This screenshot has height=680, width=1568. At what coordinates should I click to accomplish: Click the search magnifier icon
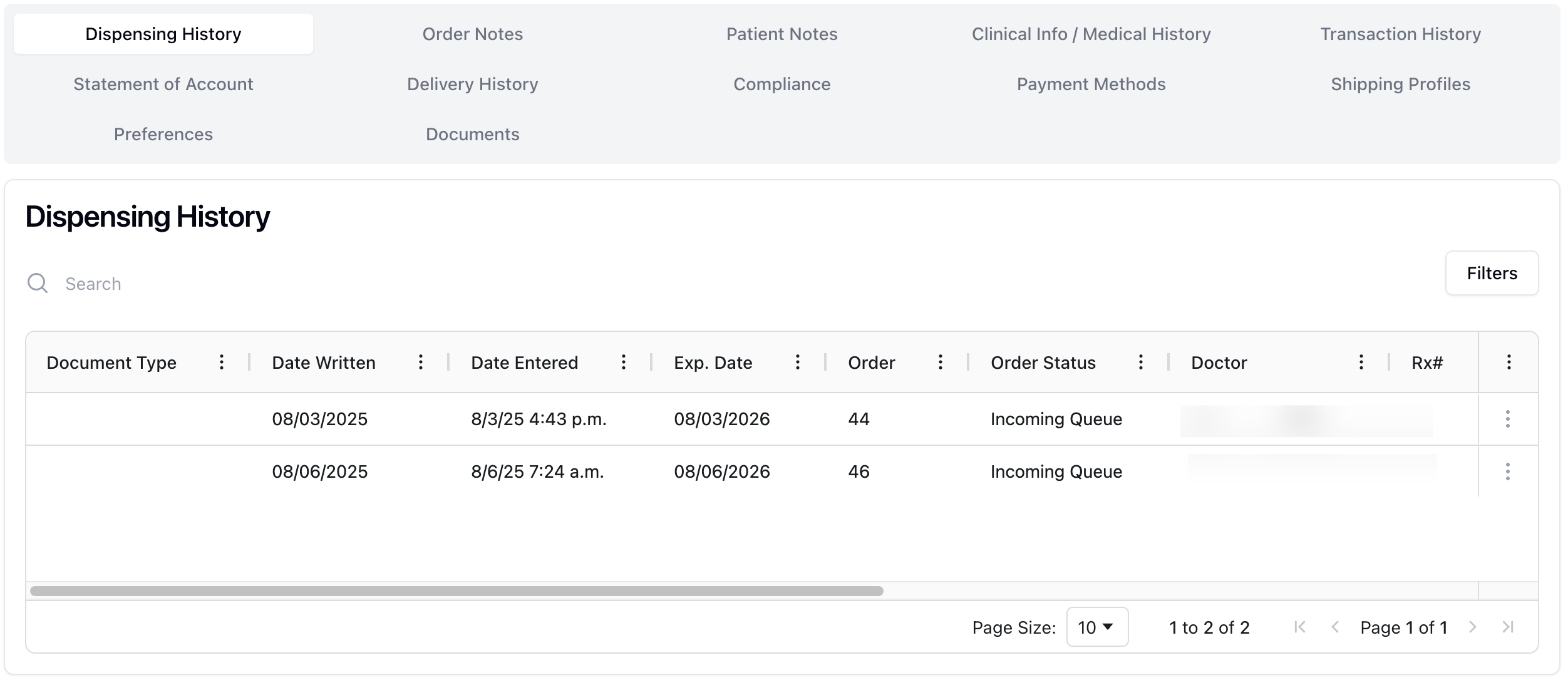(x=38, y=283)
